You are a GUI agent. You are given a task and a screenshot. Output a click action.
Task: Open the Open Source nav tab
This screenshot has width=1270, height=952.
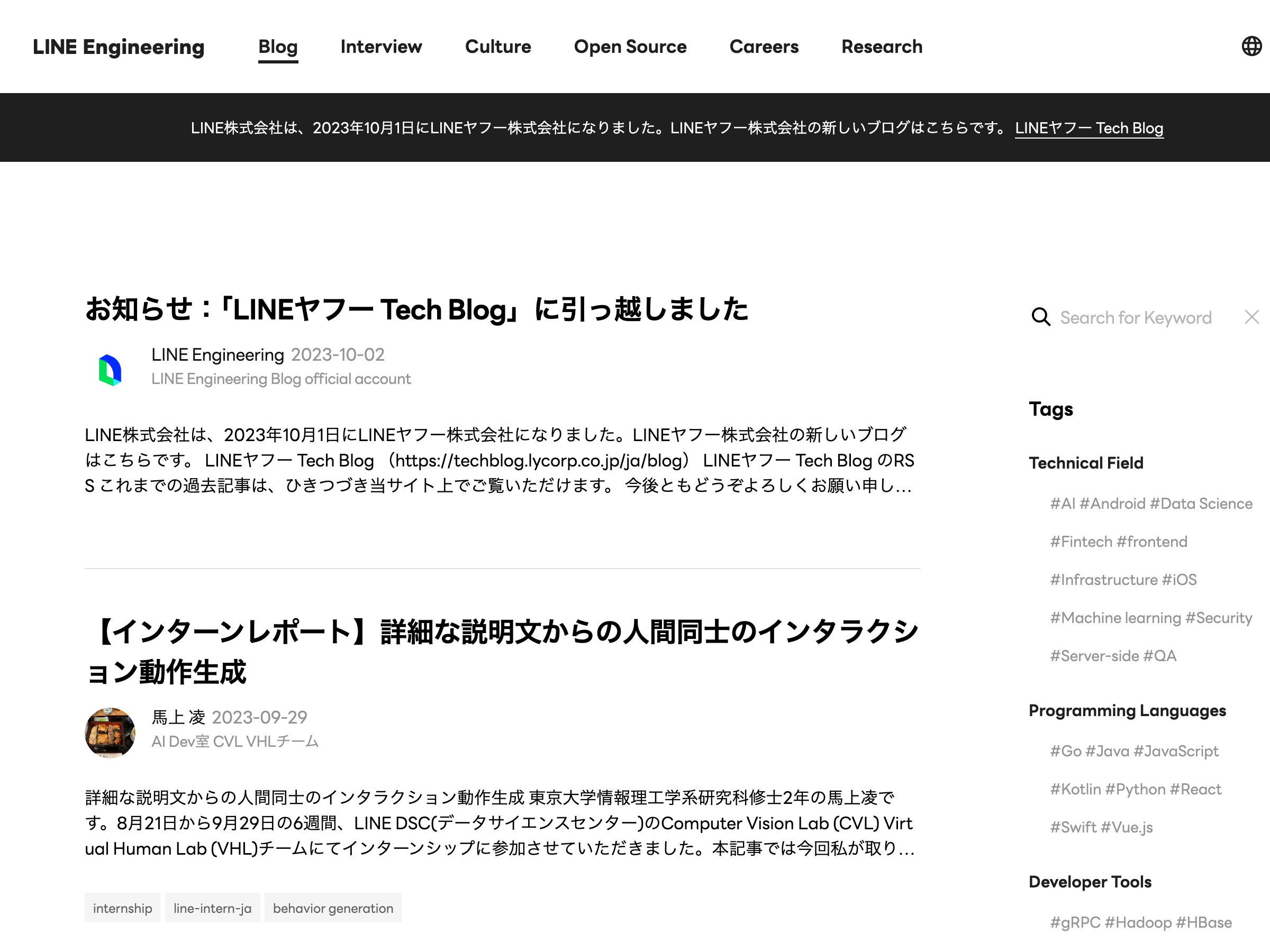coord(630,47)
